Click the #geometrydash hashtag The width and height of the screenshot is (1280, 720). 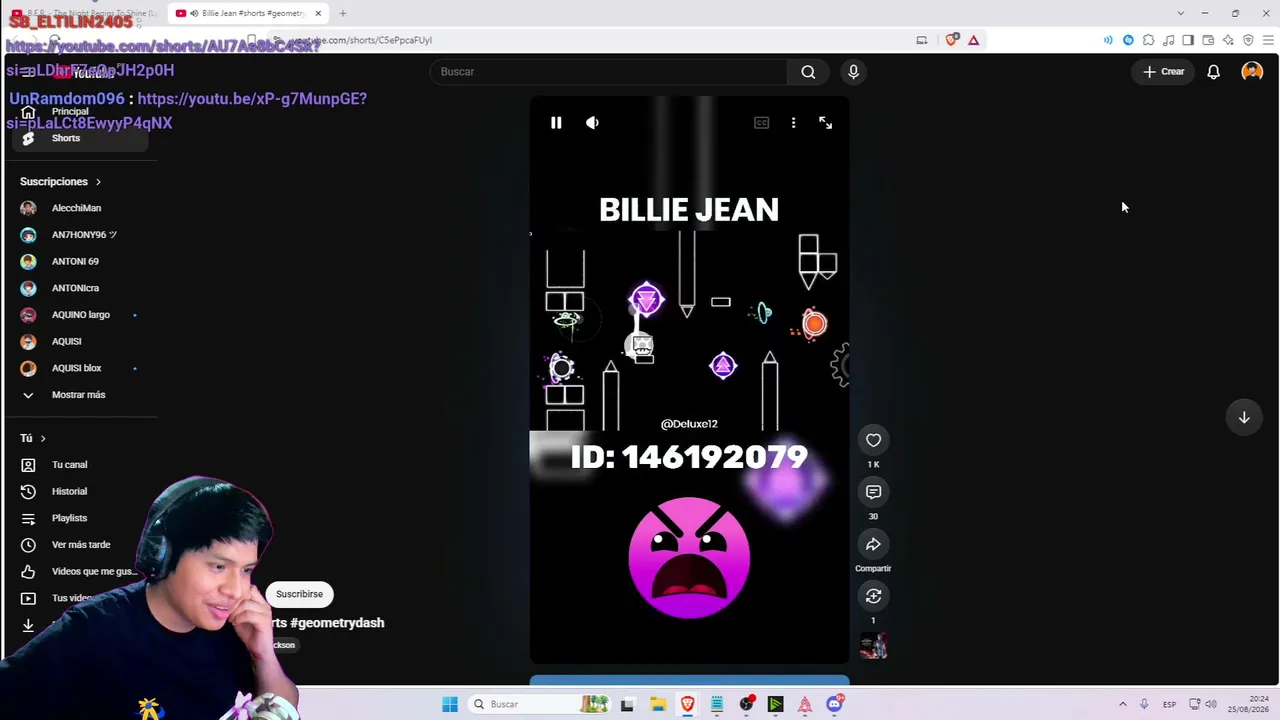click(337, 623)
